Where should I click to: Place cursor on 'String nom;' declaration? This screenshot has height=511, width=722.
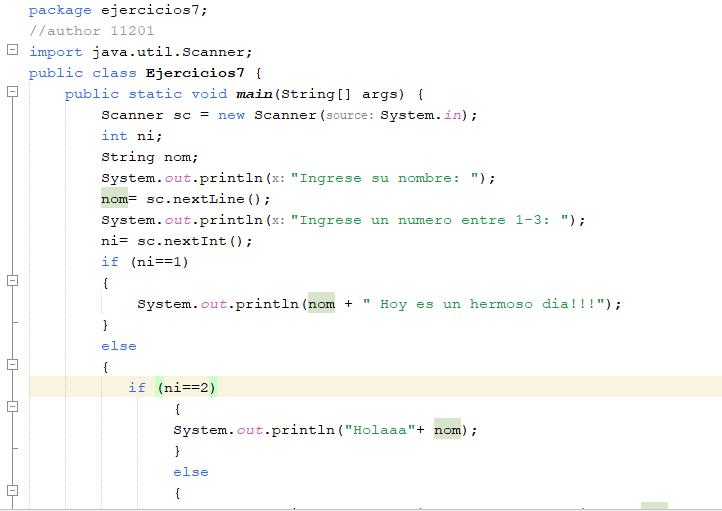[150, 157]
